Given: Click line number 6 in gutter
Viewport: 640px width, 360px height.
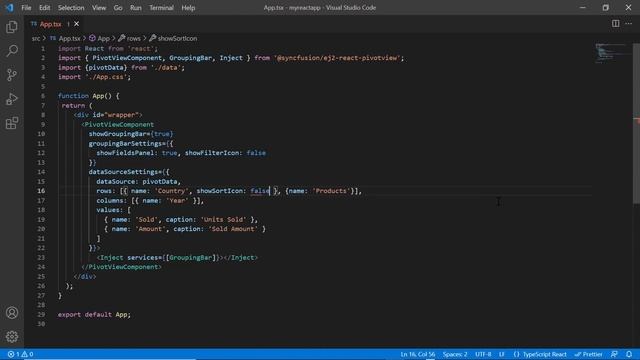Looking at the screenshot, I should (43, 96).
